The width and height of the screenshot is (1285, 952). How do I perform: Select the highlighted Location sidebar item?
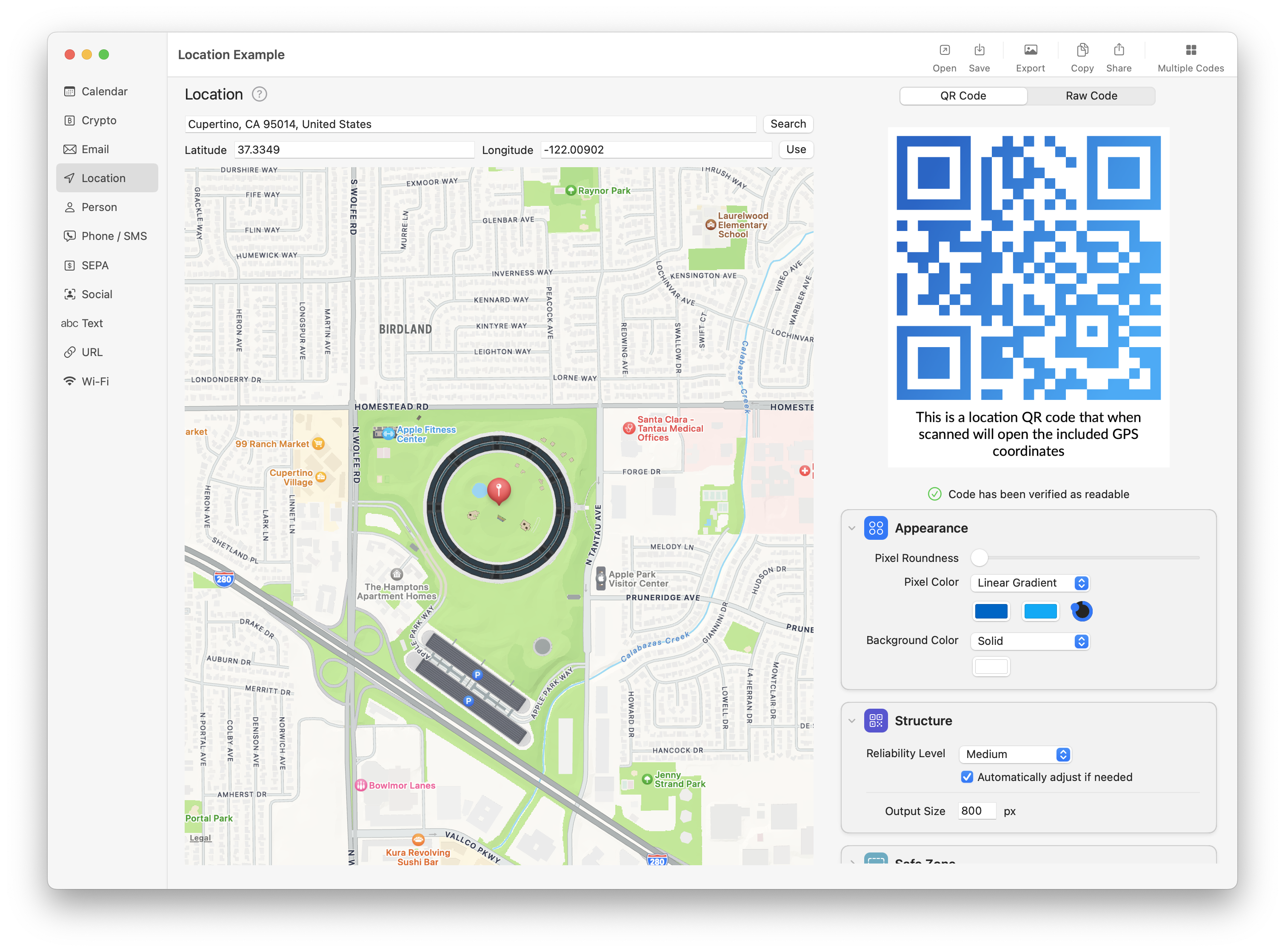tap(107, 177)
